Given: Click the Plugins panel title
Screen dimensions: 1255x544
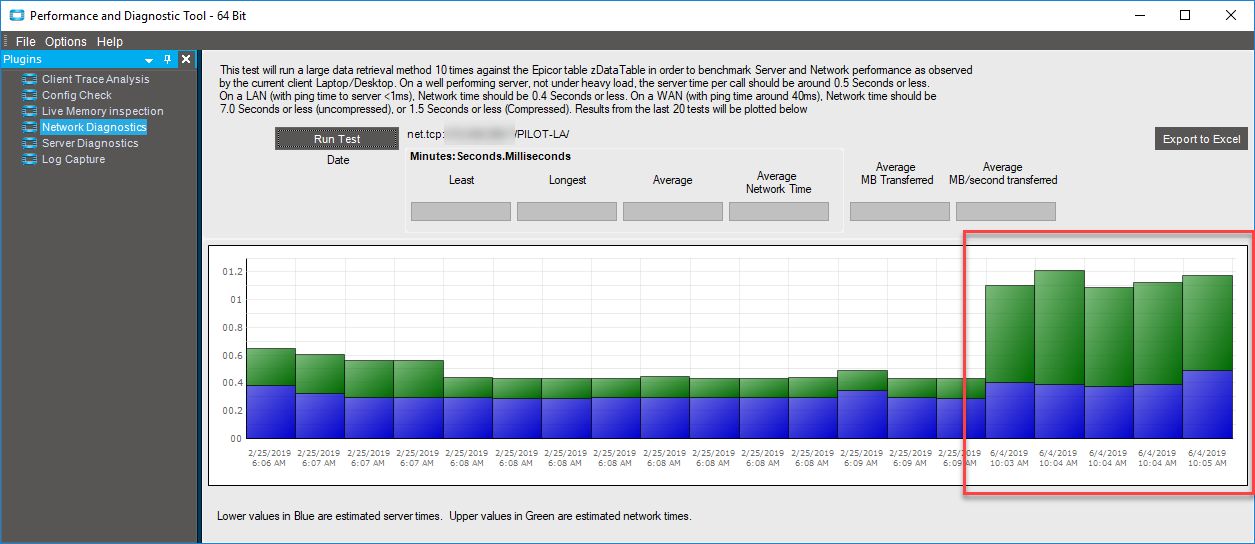Looking at the screenshot, I should (x=22, y=60).
